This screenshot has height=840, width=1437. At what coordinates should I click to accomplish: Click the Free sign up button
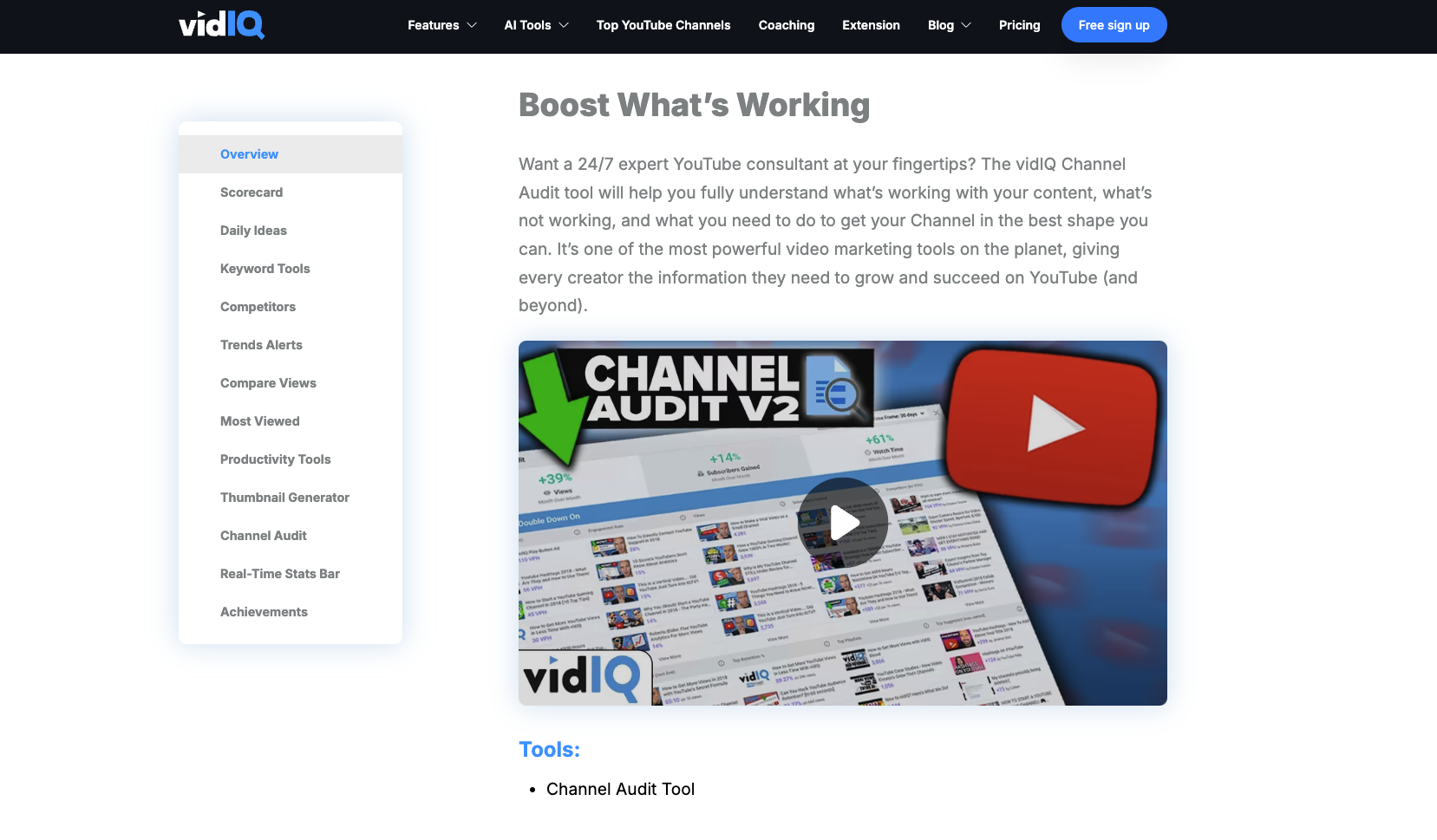1114,25
